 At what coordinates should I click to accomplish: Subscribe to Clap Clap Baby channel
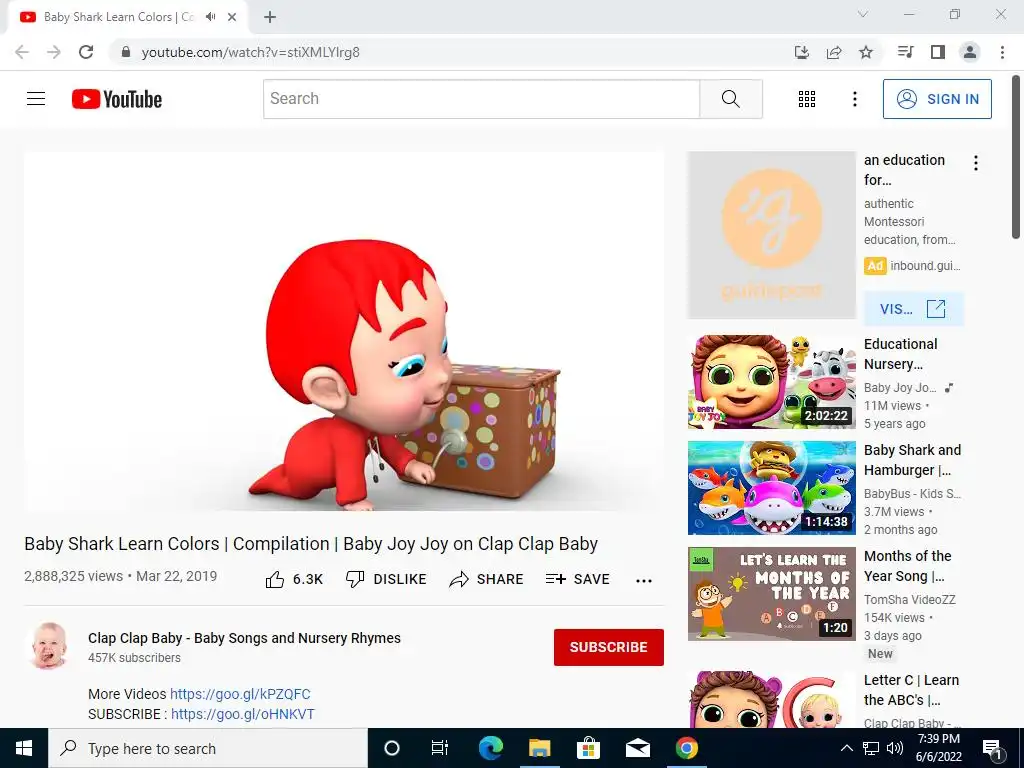click(x=609, y=647)
